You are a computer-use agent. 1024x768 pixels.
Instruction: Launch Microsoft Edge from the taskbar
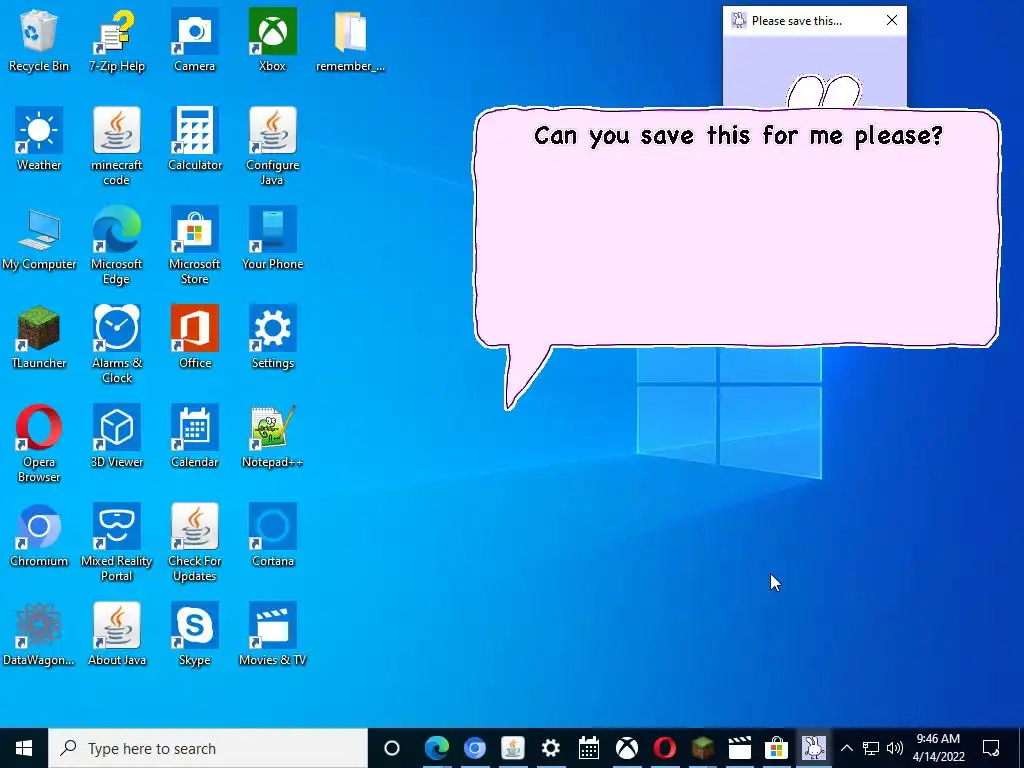437,748
